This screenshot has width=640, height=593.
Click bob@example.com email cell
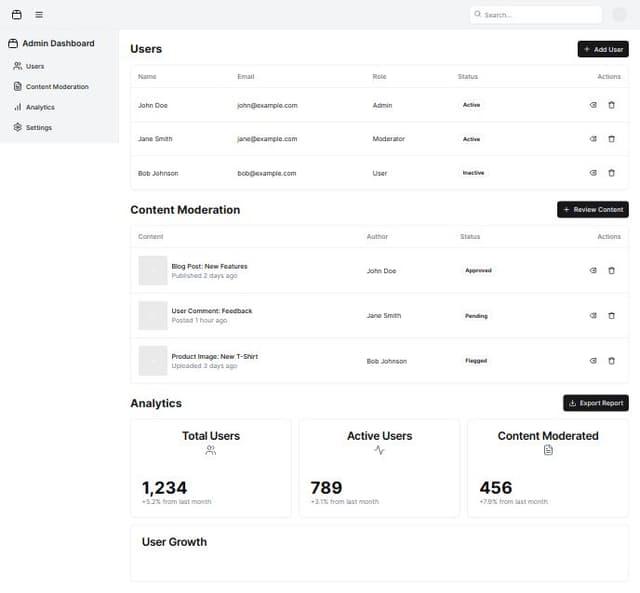[x=267, y=173]
